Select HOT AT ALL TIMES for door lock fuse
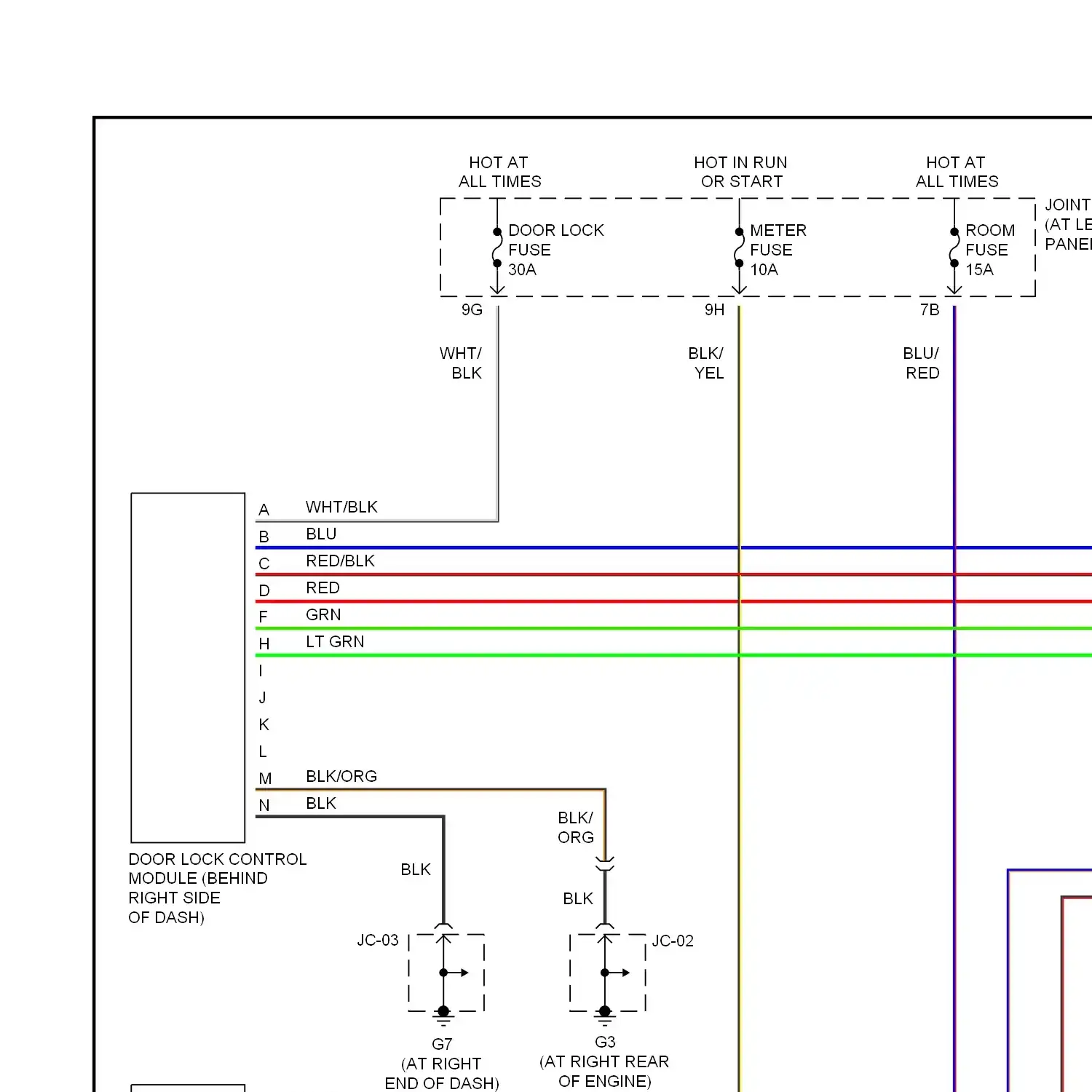Viewport: 1092px width, 1092px height. point(500,172)
